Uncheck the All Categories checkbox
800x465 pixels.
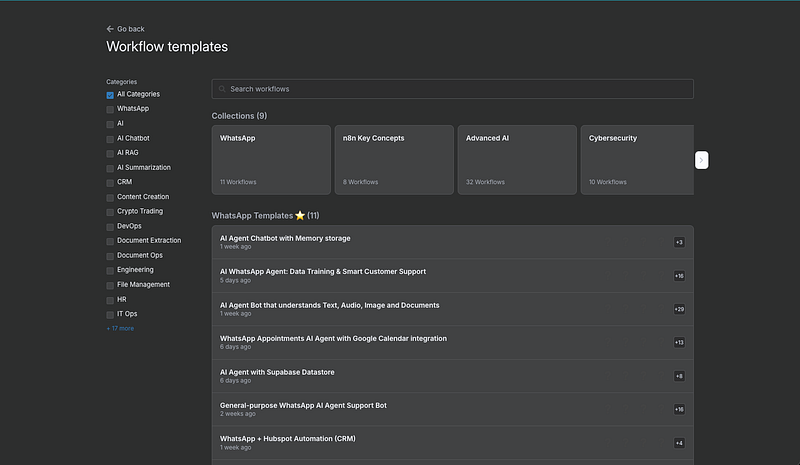pyautogui.click(x=110, y=95)
